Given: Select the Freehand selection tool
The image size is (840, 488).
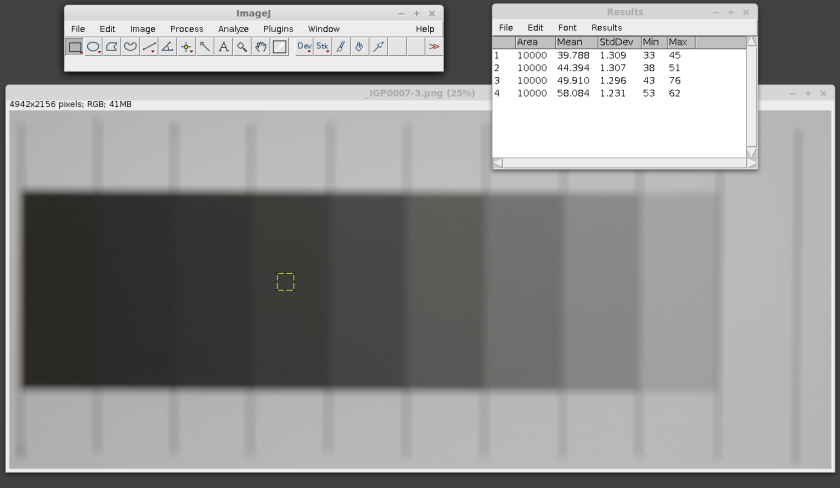Looking at the screenshot, I should pyautogui.click(x=130, y=47).
